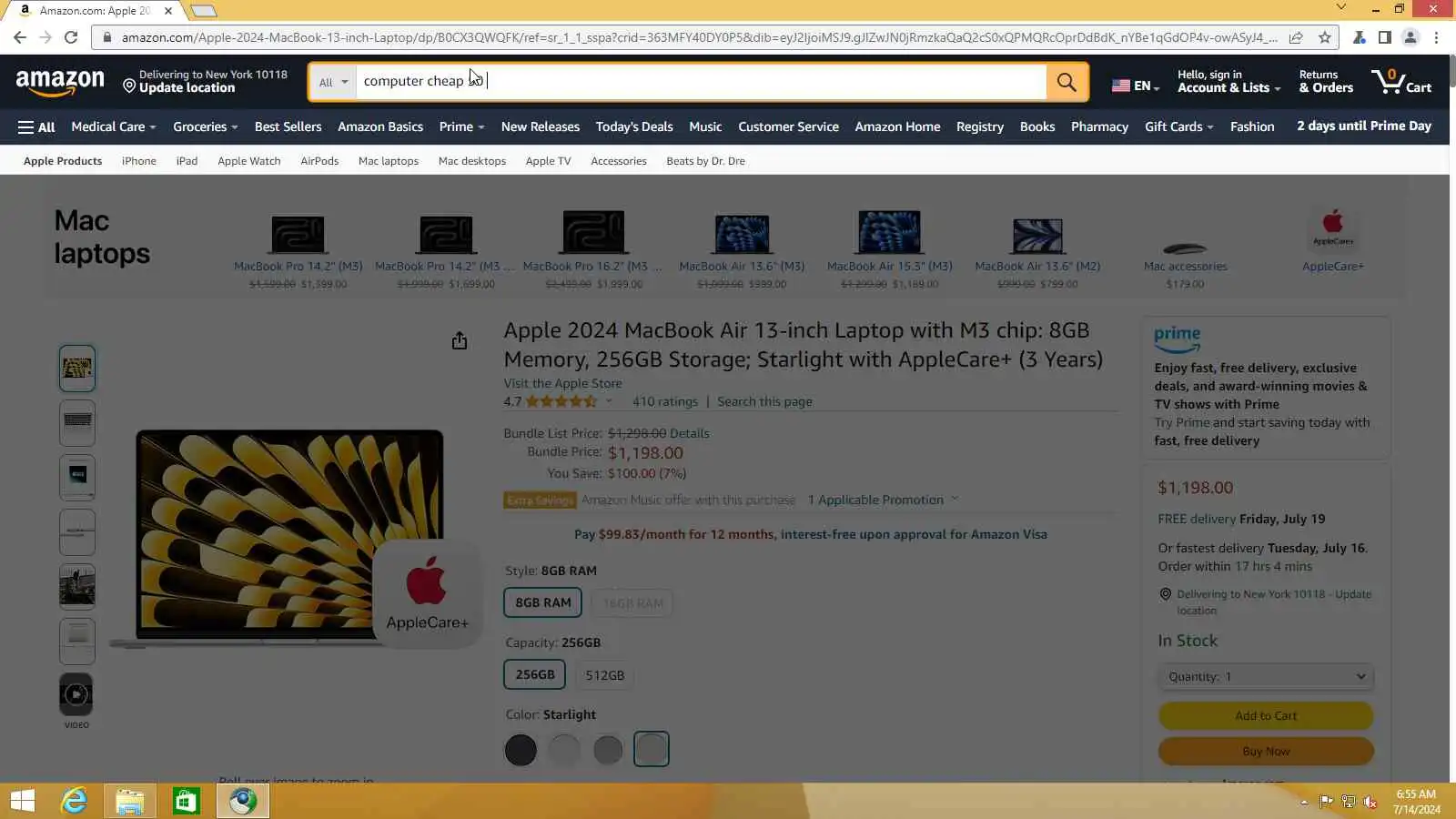Expand the Applicable Promotion chevron

coord(955,499)
